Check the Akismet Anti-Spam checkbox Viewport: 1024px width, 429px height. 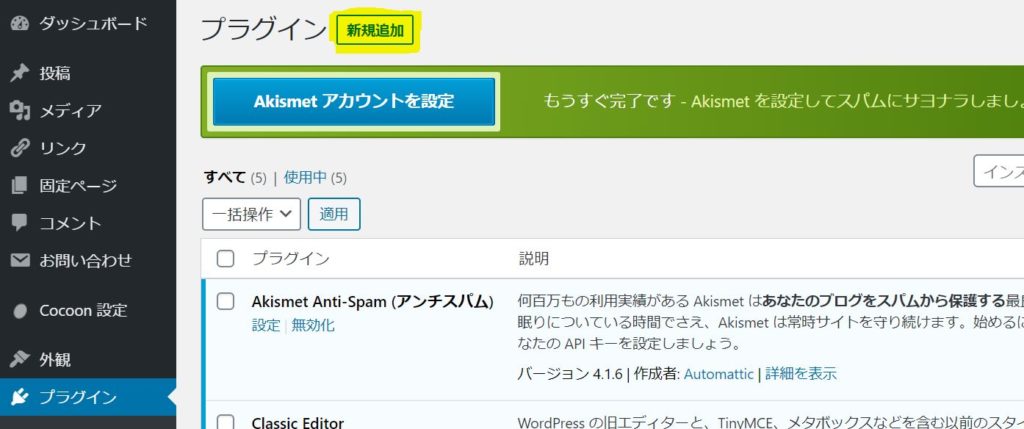(225, 301)
